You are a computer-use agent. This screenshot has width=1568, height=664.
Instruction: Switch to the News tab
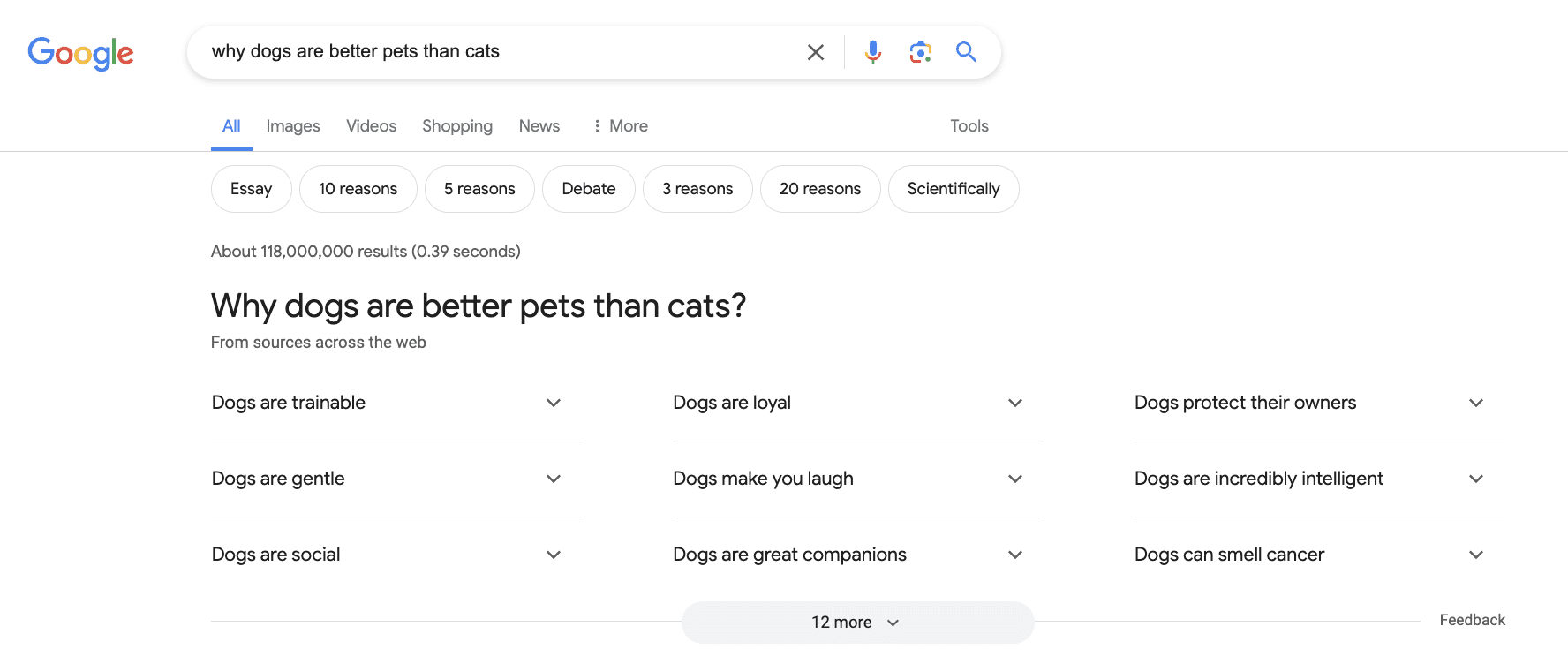539,125
